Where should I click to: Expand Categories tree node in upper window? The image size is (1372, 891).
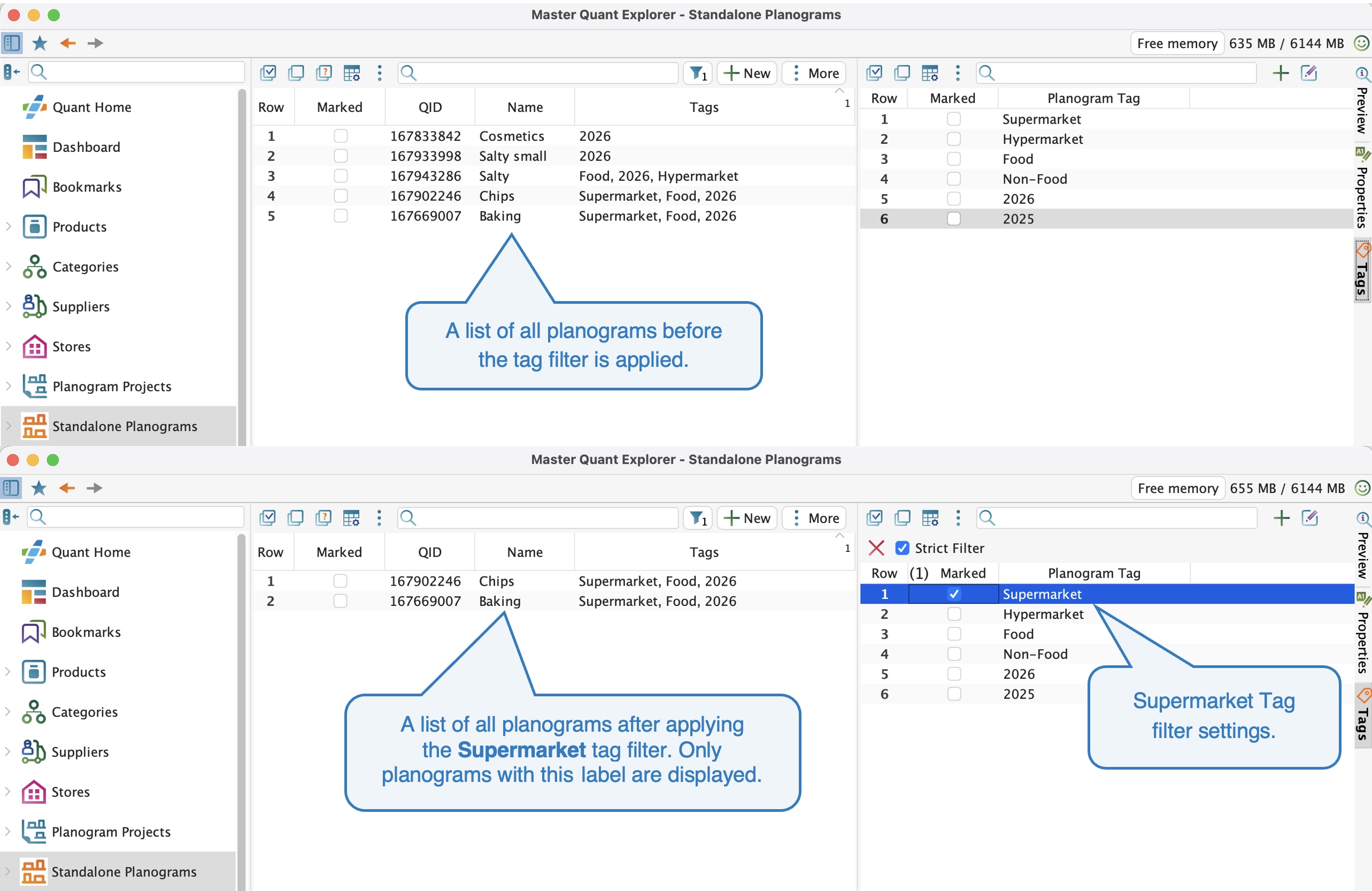(9, 266)
